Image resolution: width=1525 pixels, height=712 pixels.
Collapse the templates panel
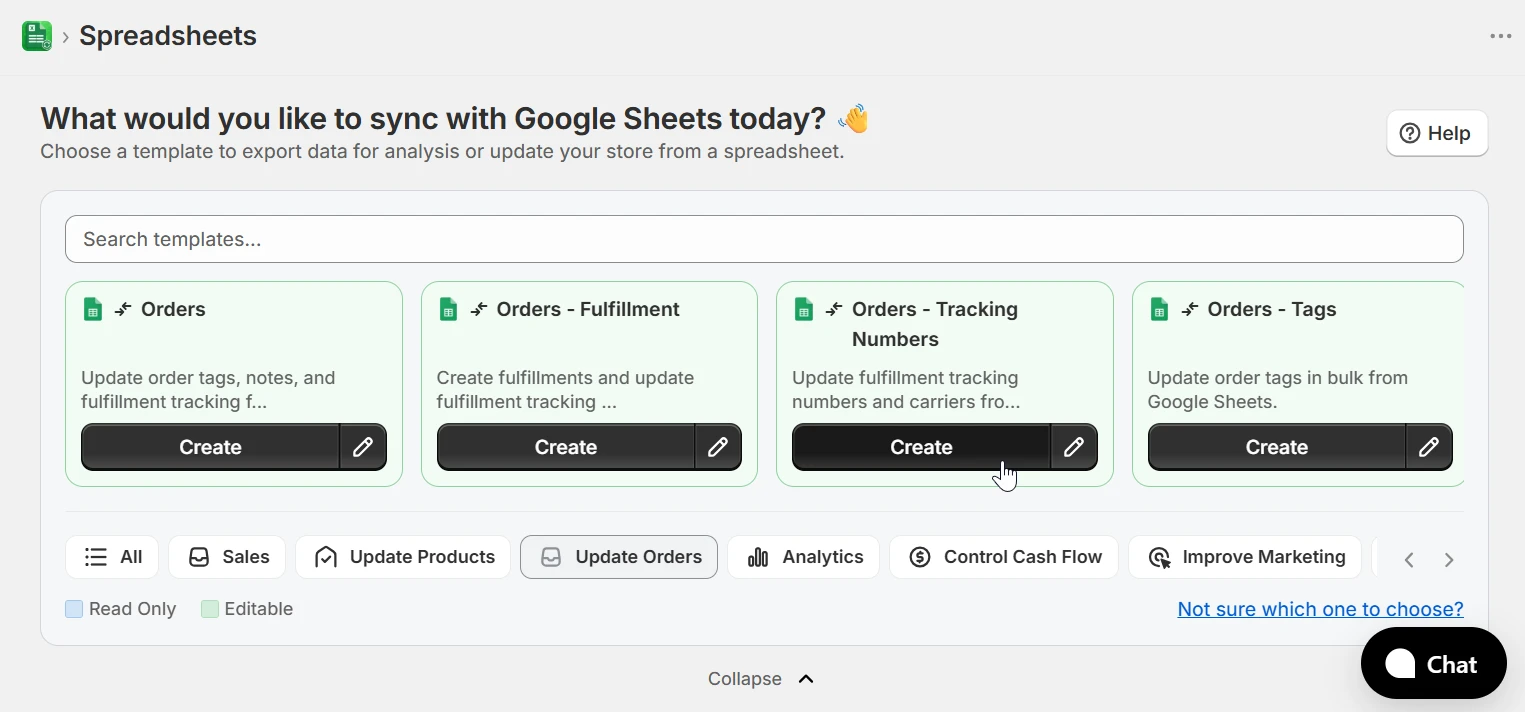[761, 679]
